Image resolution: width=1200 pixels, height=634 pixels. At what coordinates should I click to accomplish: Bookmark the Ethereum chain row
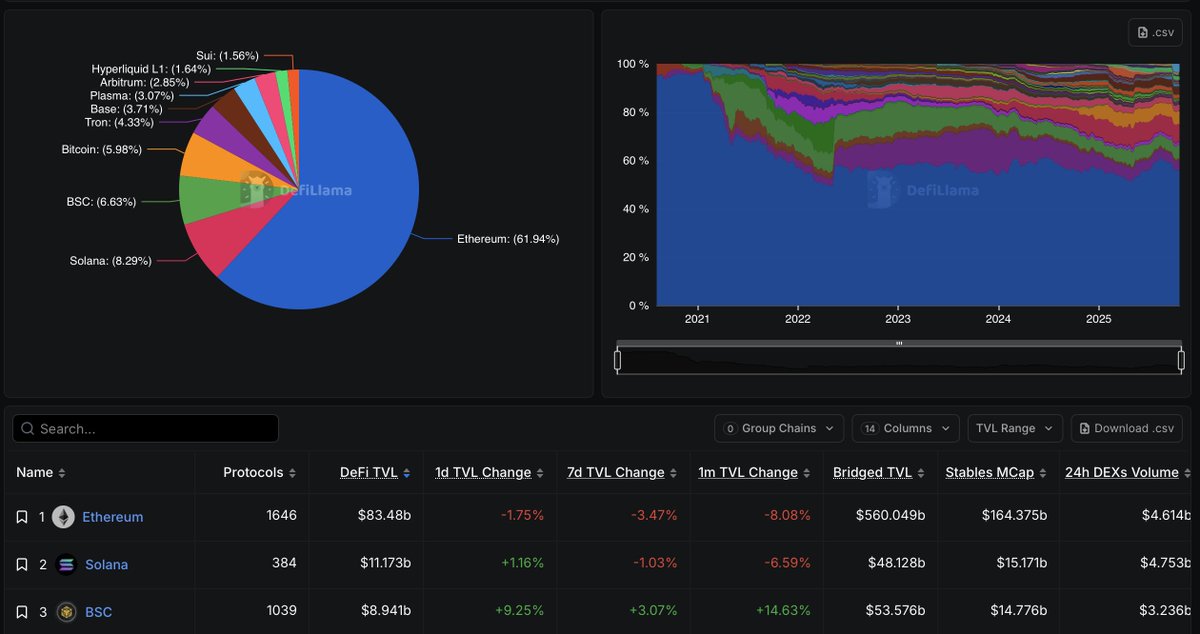21,517
